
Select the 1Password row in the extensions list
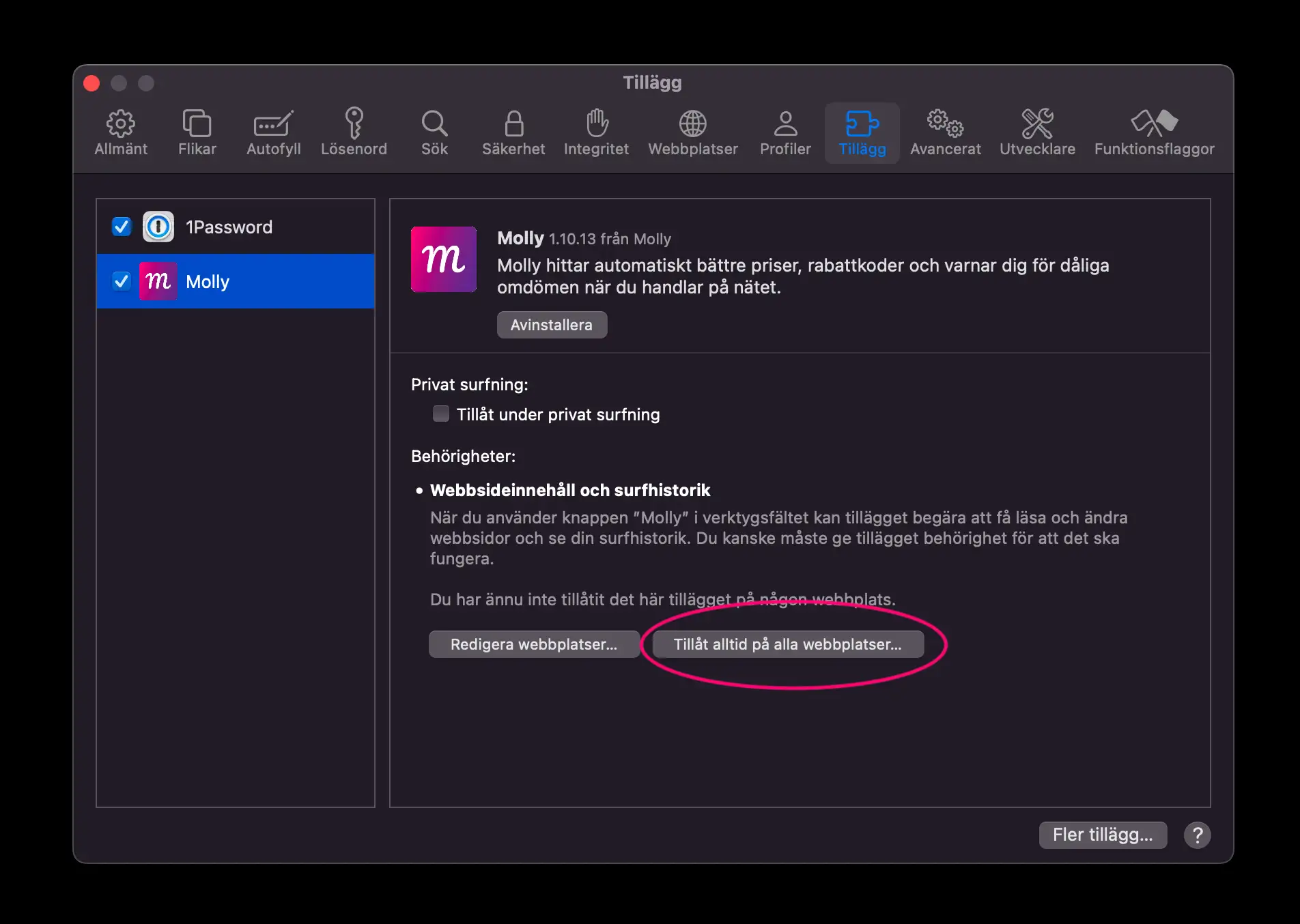(236, 227)
